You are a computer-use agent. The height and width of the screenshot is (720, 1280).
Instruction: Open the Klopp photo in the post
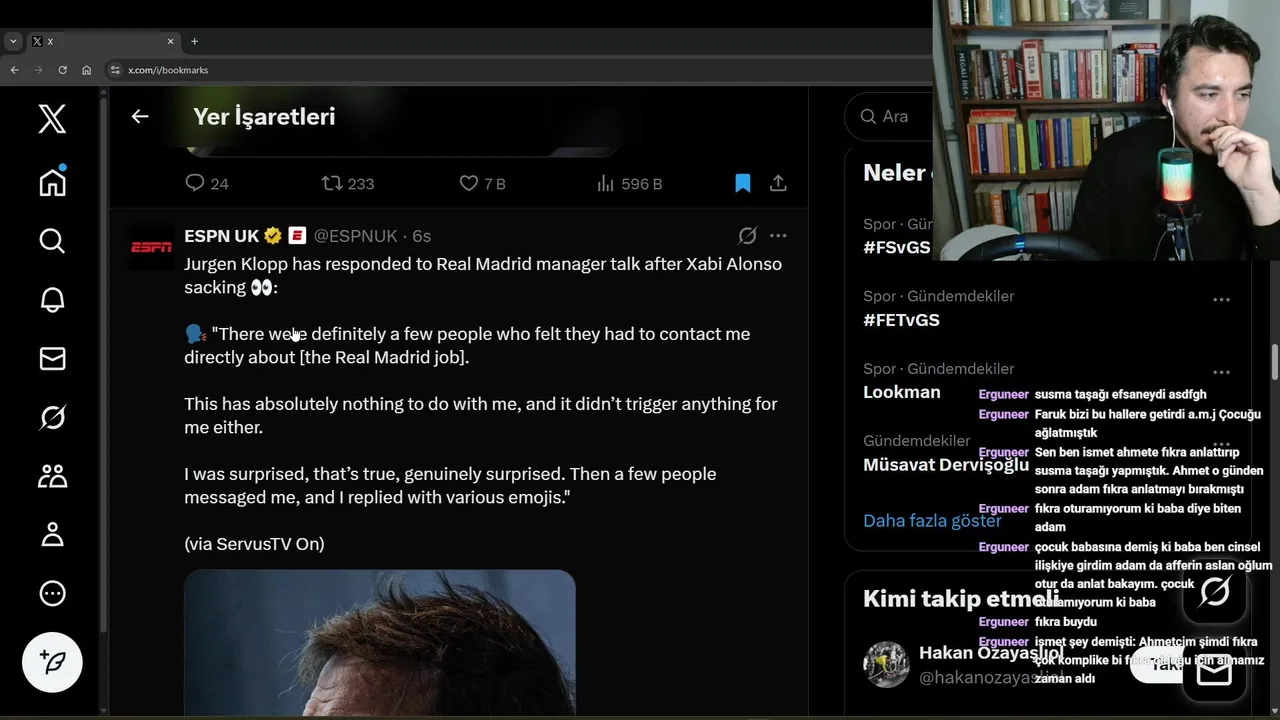[x=380, y=642]
